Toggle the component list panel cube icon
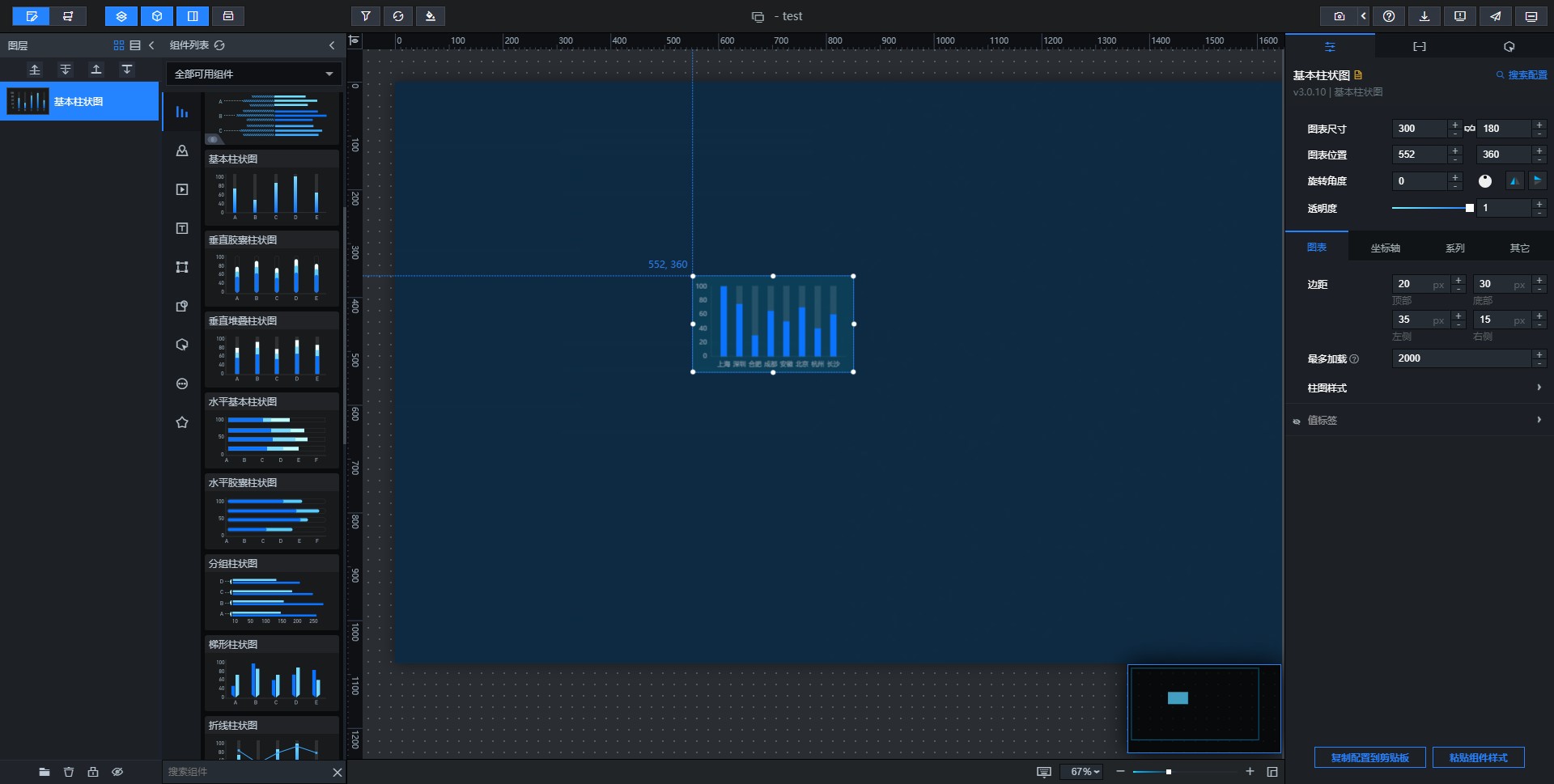 (x=157, y=16)
